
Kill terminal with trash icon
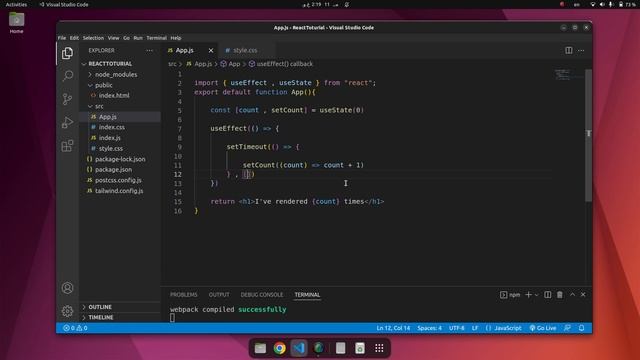pyautogui.click(x=560, y=295)
